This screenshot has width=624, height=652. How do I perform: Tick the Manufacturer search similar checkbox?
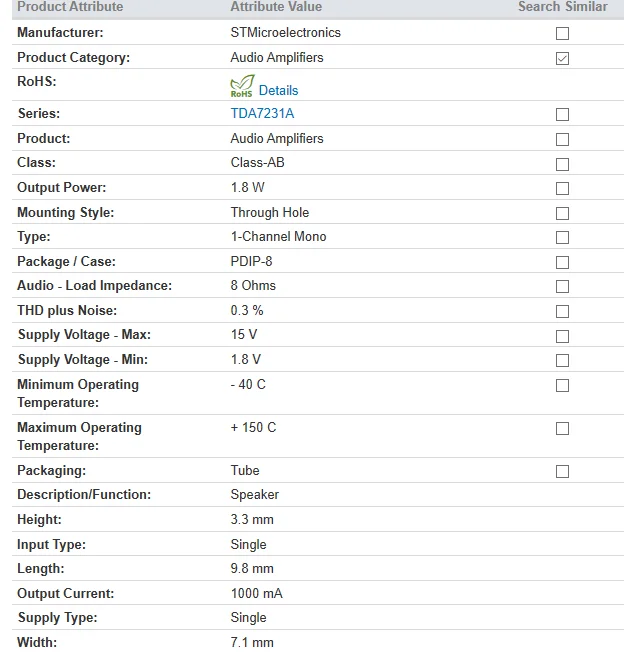click(562, 33)
